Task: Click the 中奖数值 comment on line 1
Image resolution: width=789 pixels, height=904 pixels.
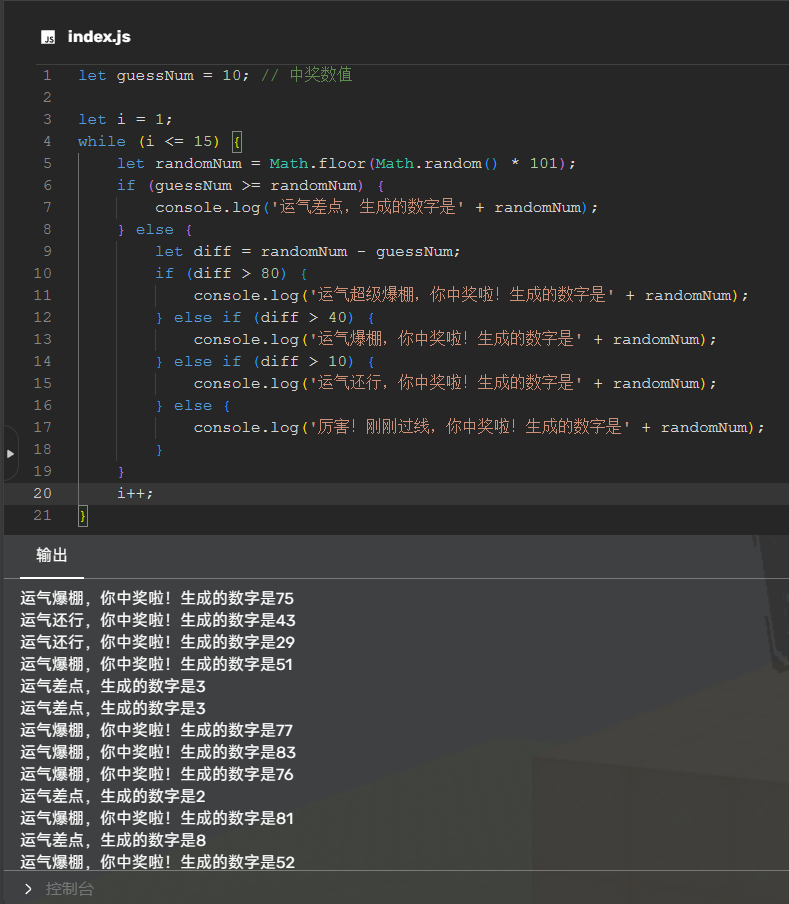Action: [320, 75]
